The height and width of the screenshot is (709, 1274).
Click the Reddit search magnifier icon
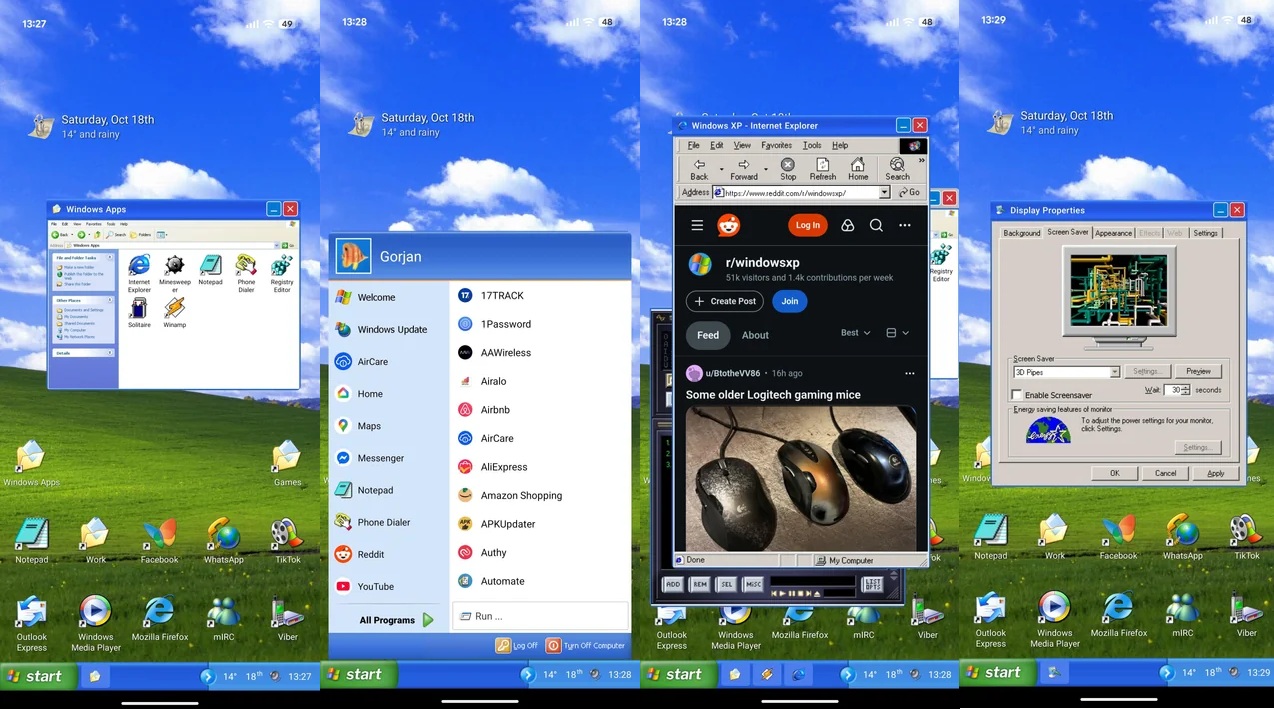pyautogui.click(x=876, y=225)
